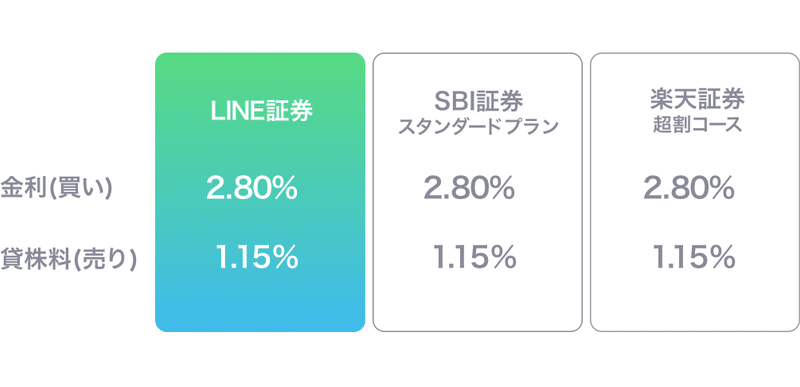This screenshot has width=800, height=387.
Task: Click the SBI証券 heading text
Action: point(478,102)
